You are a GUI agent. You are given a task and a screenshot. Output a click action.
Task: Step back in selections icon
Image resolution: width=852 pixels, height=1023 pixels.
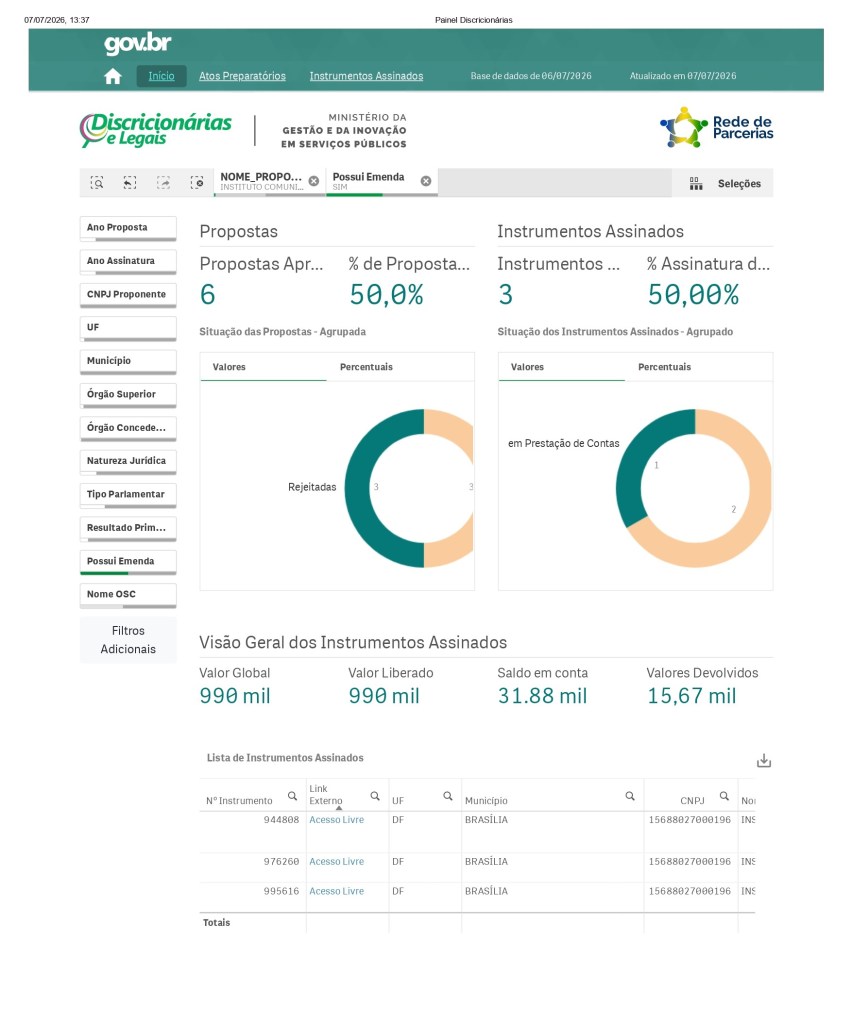(x=130, y=183)
